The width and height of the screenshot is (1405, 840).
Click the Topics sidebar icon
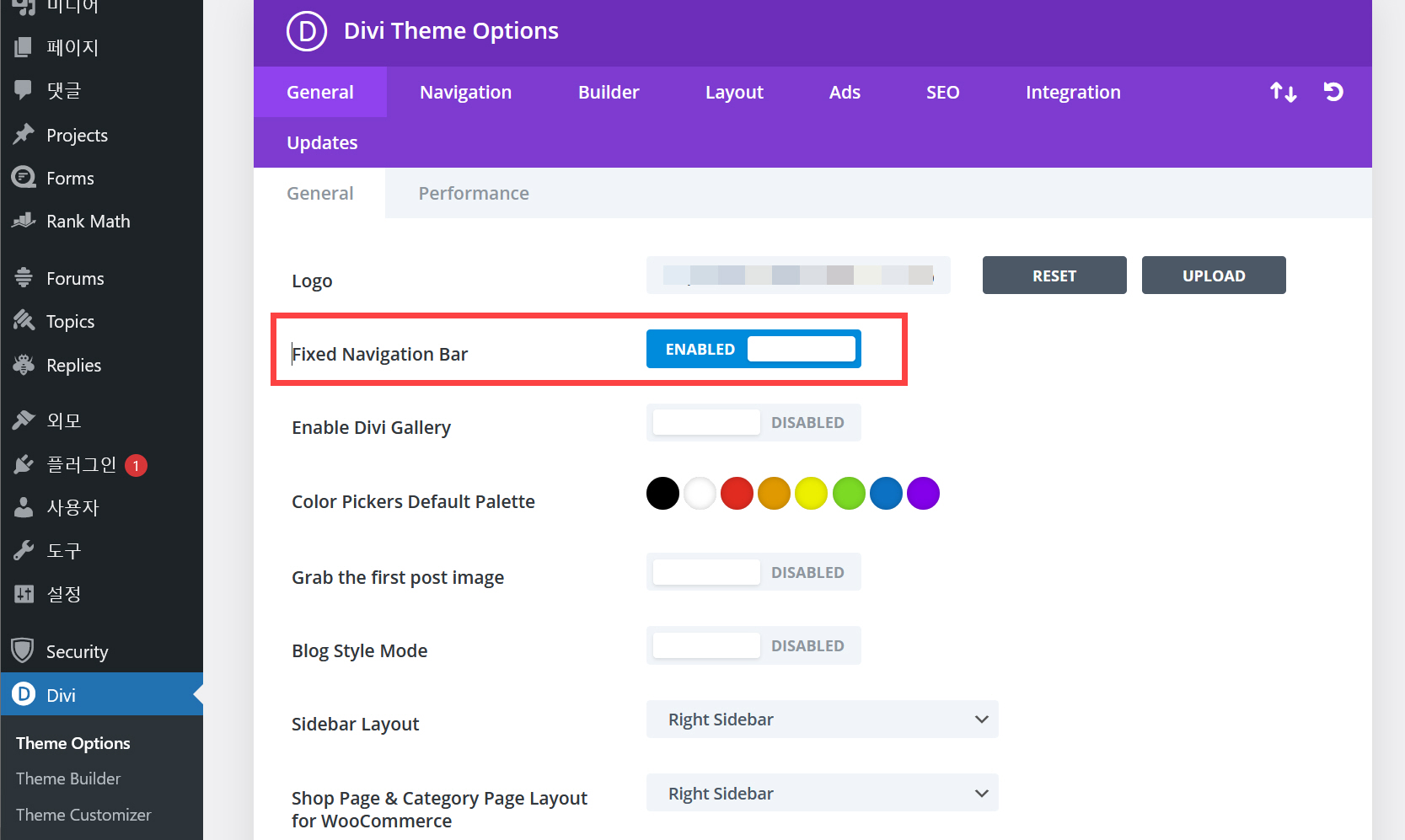tap(24, 321)
